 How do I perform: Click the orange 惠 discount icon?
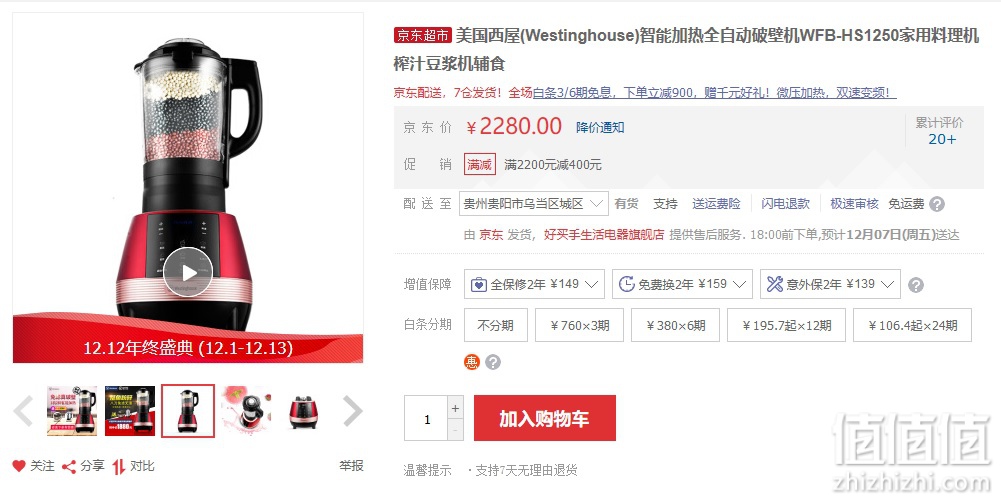pos(471,362)
